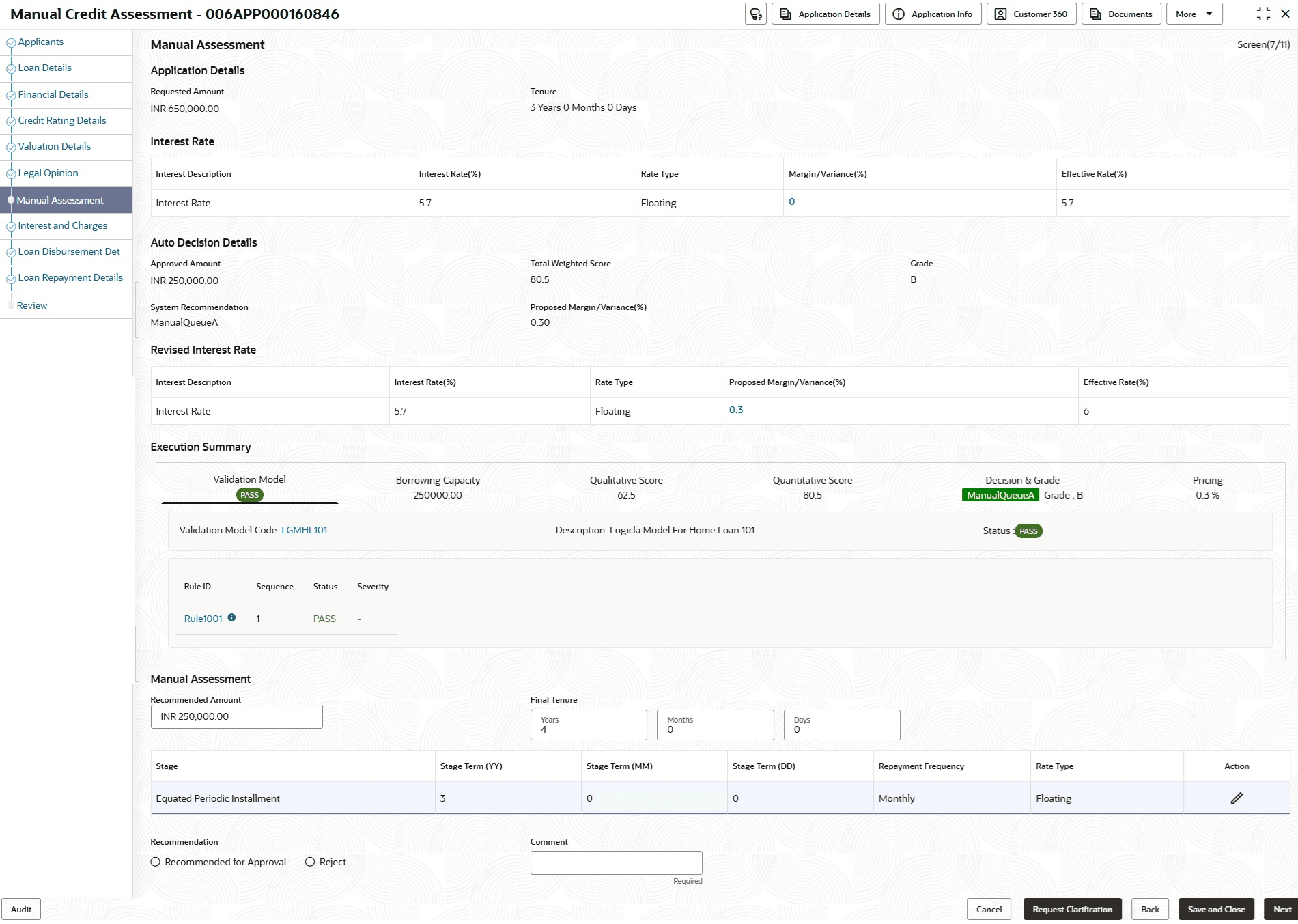Expand the More dropdown

(1194, 14)
